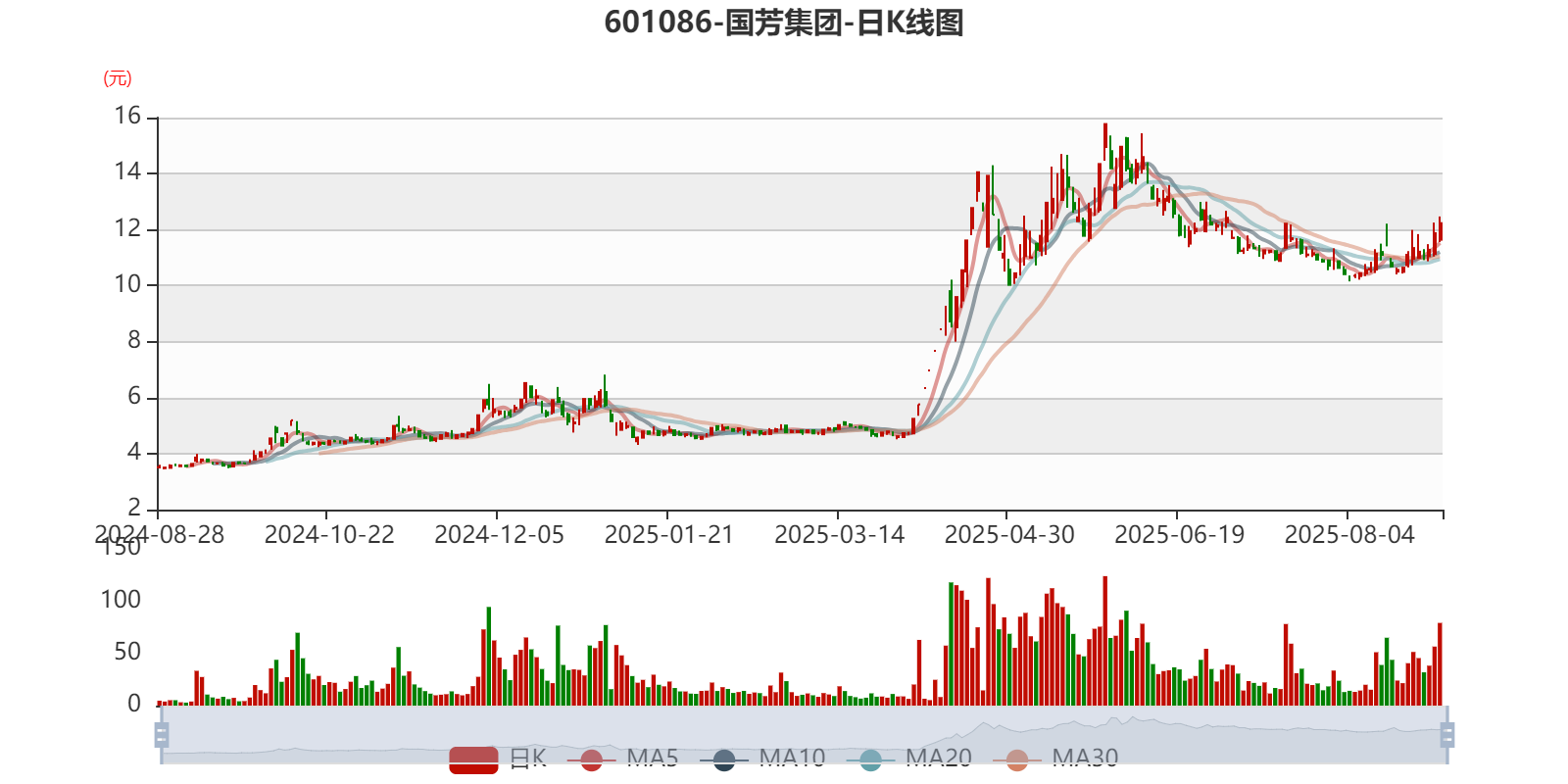Click the 2025-04-30 date axis label

1009,535
